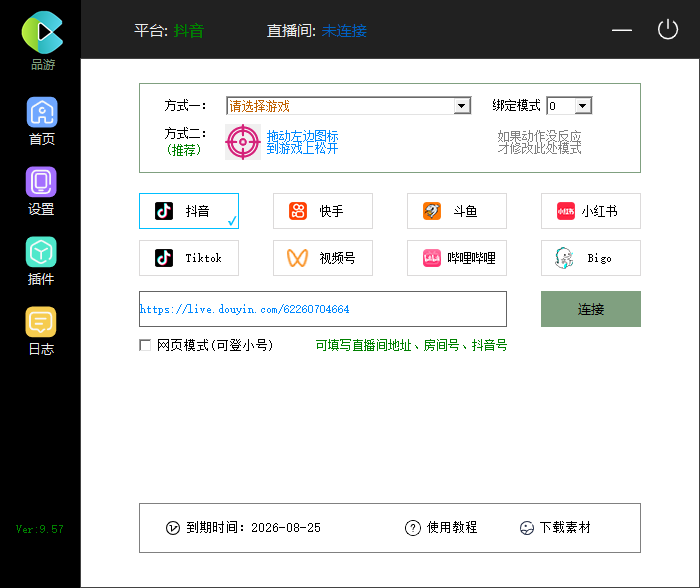
Task: Open the 设置 settings sidebar icon
Action: click(x=41, y=183)
